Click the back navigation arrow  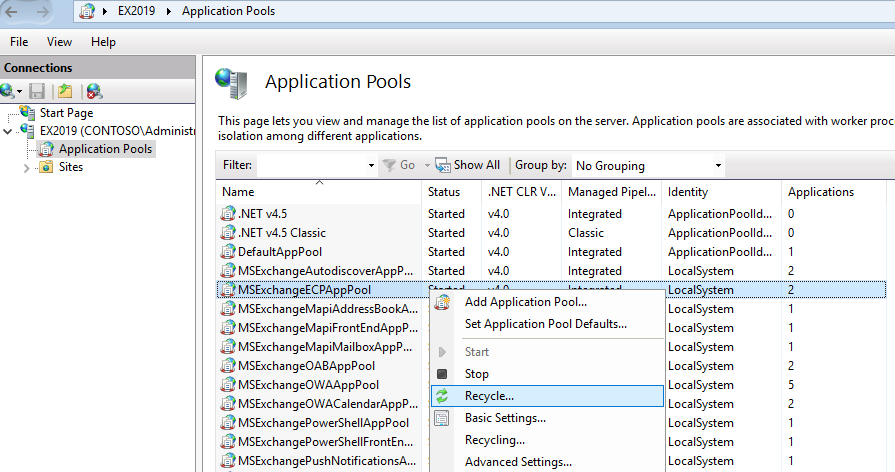click(x=11, y=11)
